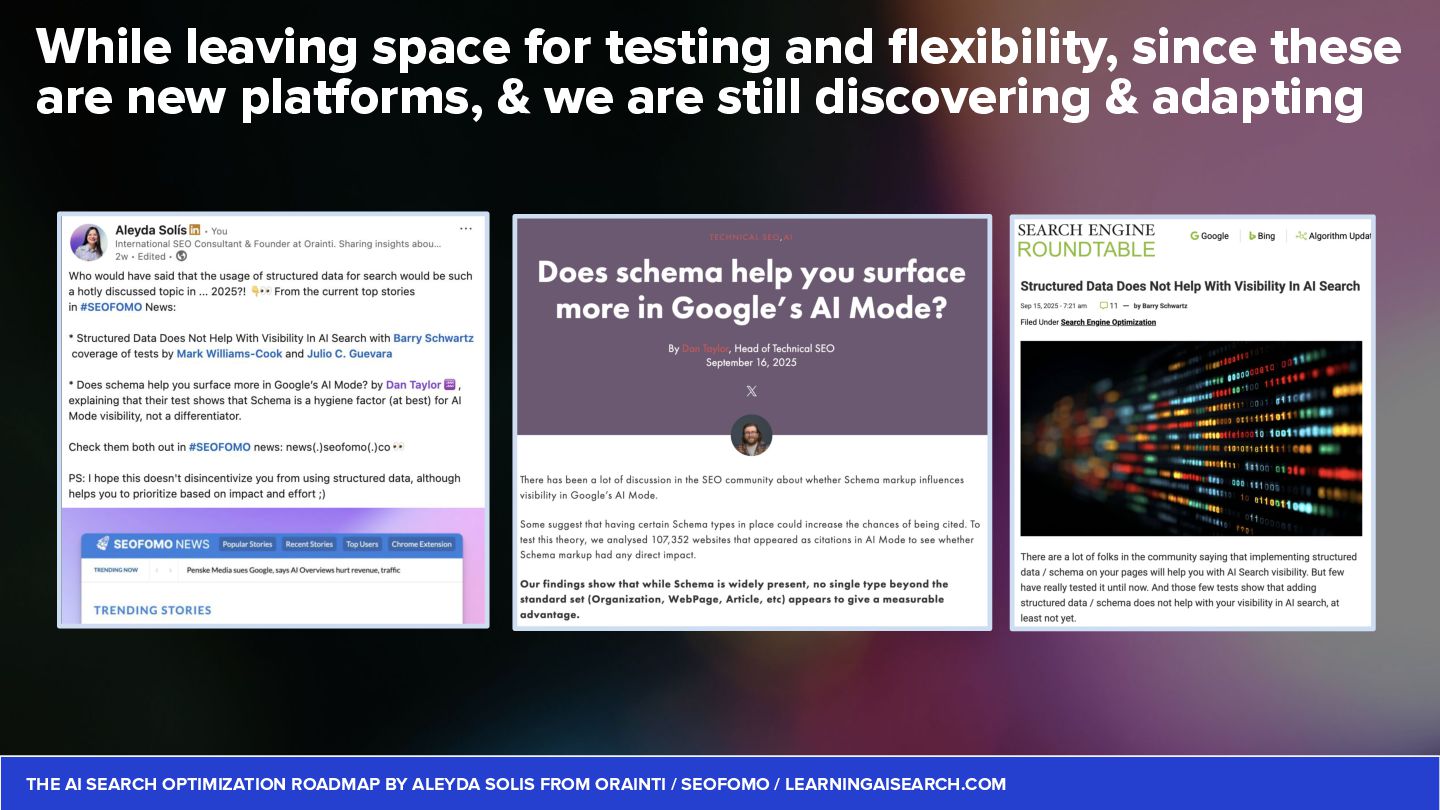Click 'Does schema help you surface more' headline
The width and height of the screenshot is (1440, 810).
coord(751,290)
